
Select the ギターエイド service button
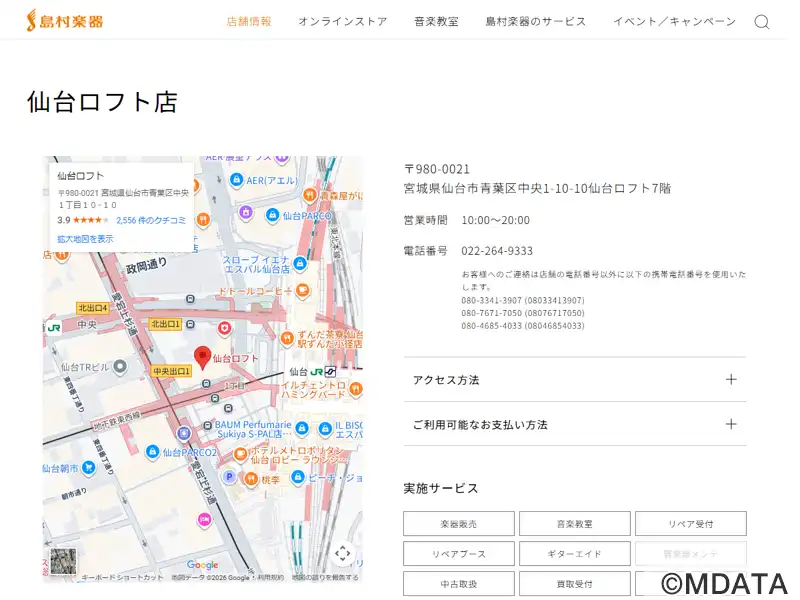tap(574, 554)
